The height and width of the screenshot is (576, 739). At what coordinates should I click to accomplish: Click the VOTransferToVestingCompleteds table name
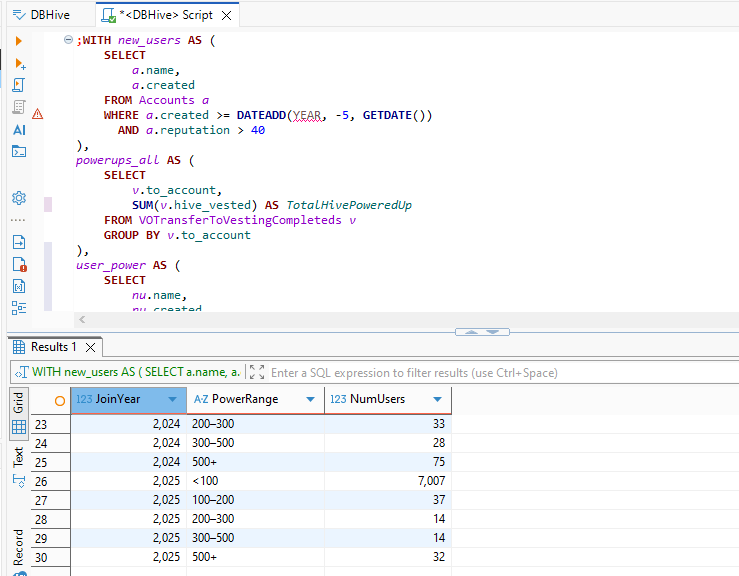(x=240, y=220)
